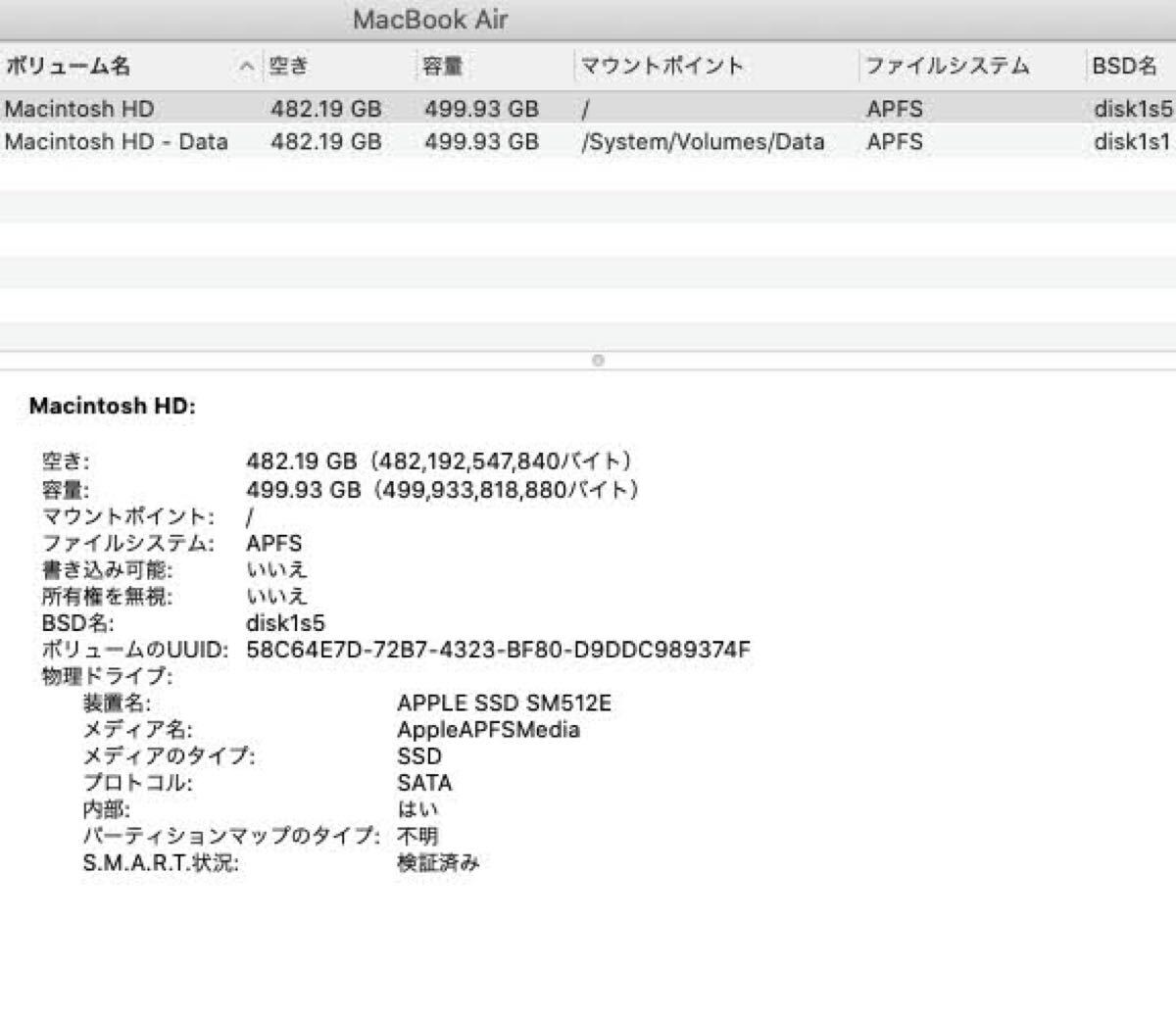Click disk1s1 in the BSD名 column
This screenshot has height=1019, width=1176.
[1132, 141]
